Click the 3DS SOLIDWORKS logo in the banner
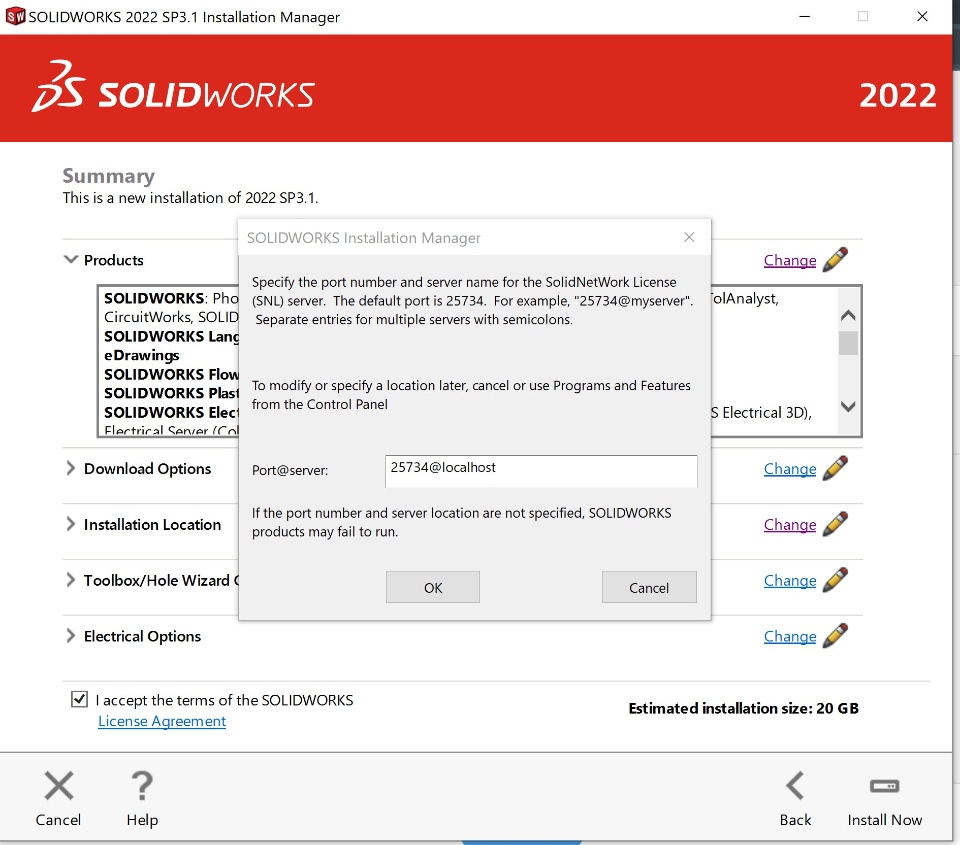The width and height of the screenshot is (960, 845). (x=173, y=88)
